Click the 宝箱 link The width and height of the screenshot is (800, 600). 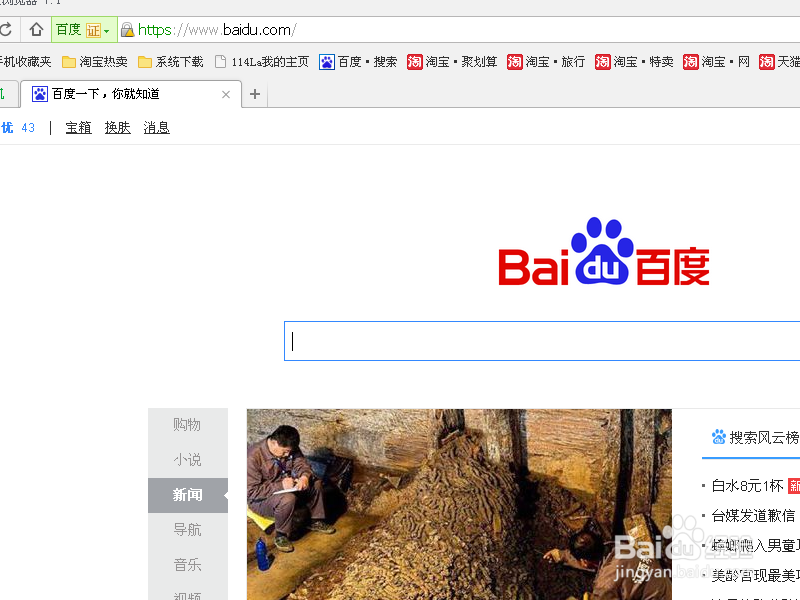pos(79,128)
